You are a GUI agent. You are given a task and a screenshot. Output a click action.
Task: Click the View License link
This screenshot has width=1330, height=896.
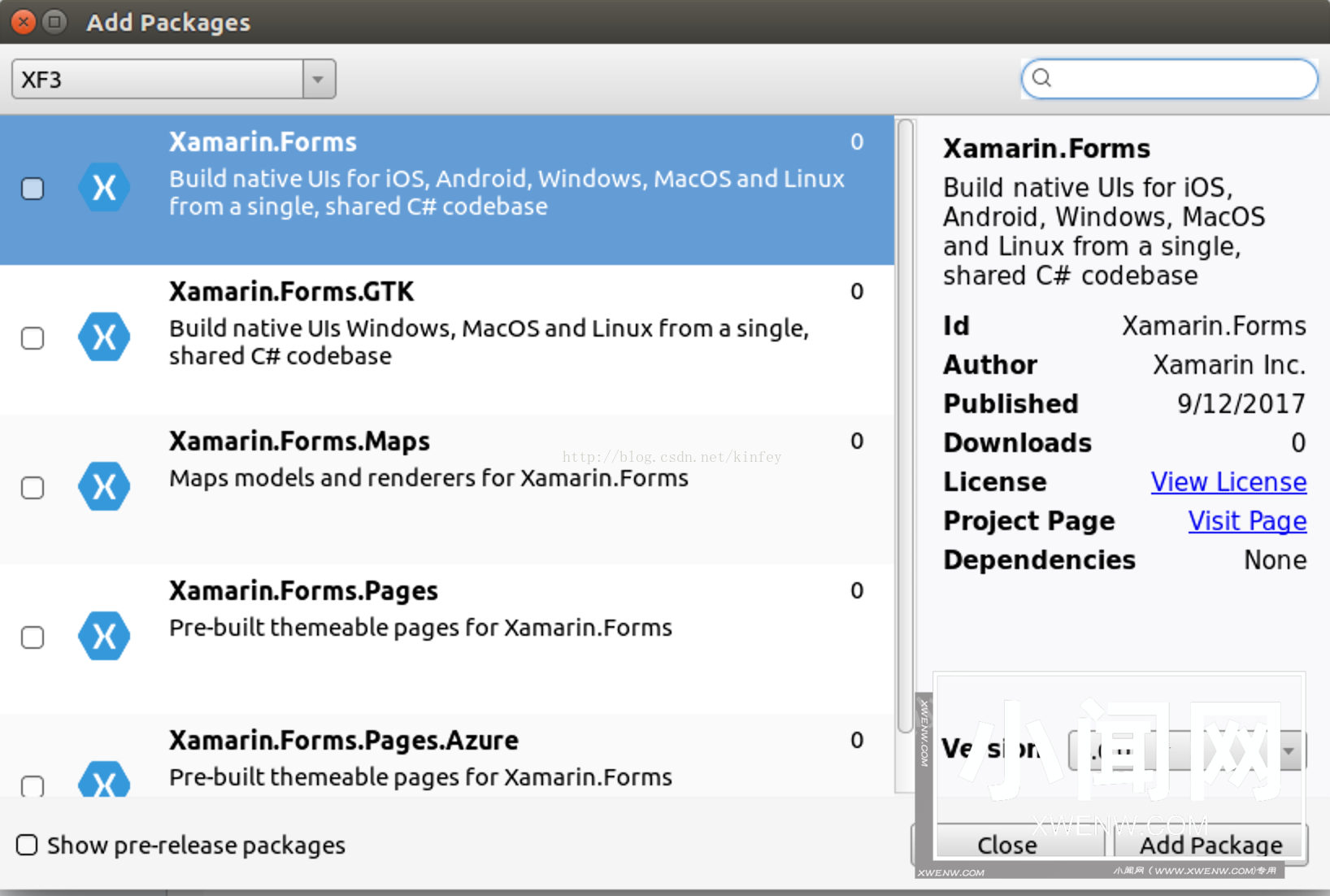pyautogui.click(x=1228, y=482)
